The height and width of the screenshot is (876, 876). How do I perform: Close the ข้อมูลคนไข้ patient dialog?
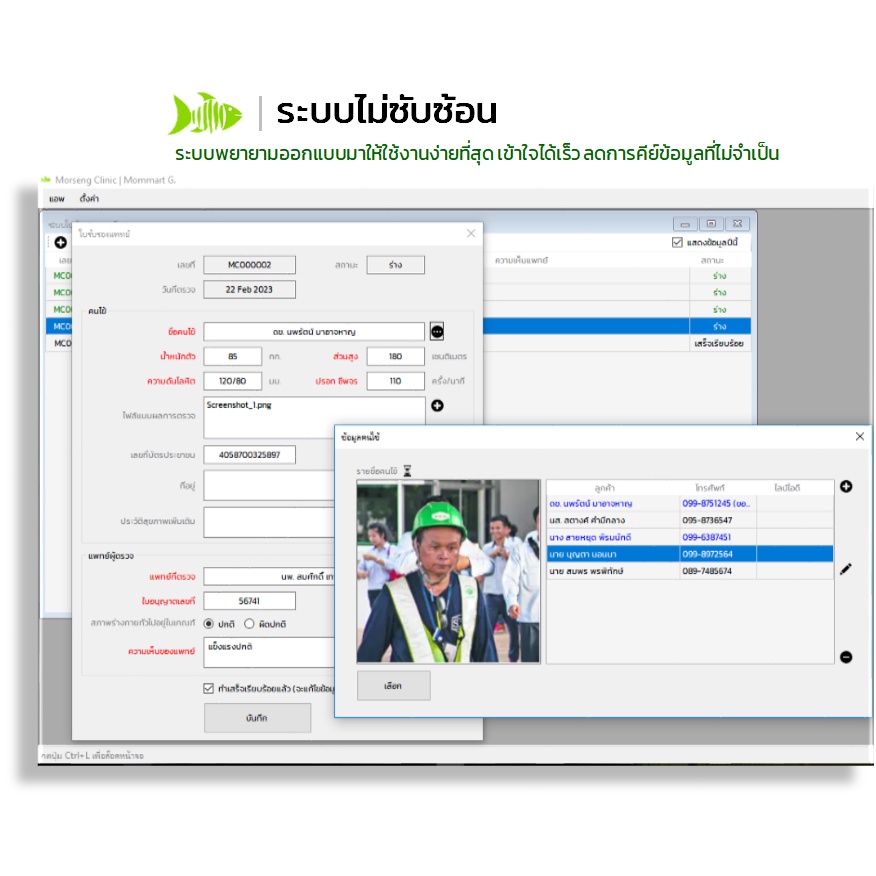[x=859, y=437]
